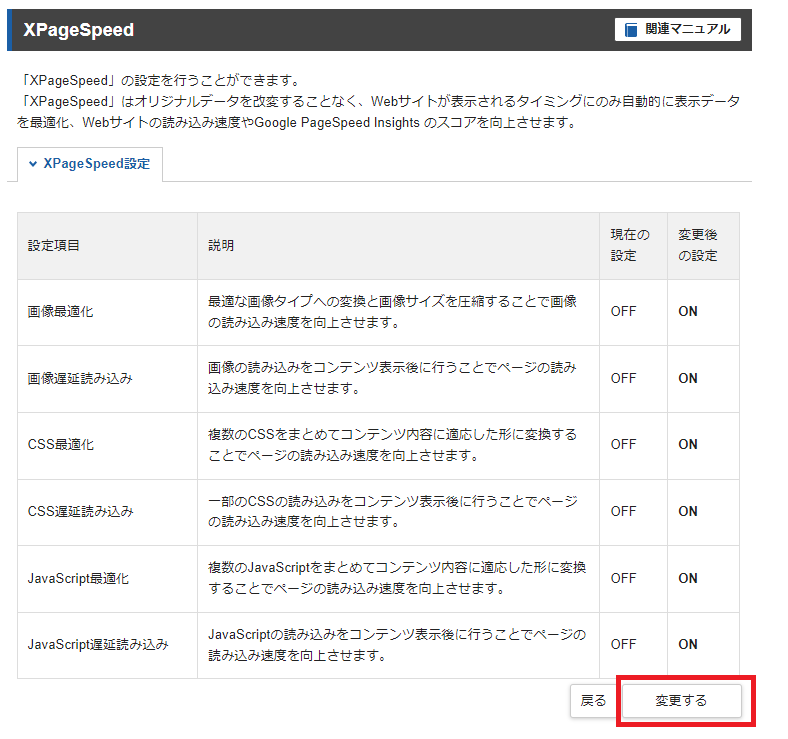This screenshot has width=788, height=739.
Task: Select the CSS最適化 row label
Action: click(x=61, y=444)
